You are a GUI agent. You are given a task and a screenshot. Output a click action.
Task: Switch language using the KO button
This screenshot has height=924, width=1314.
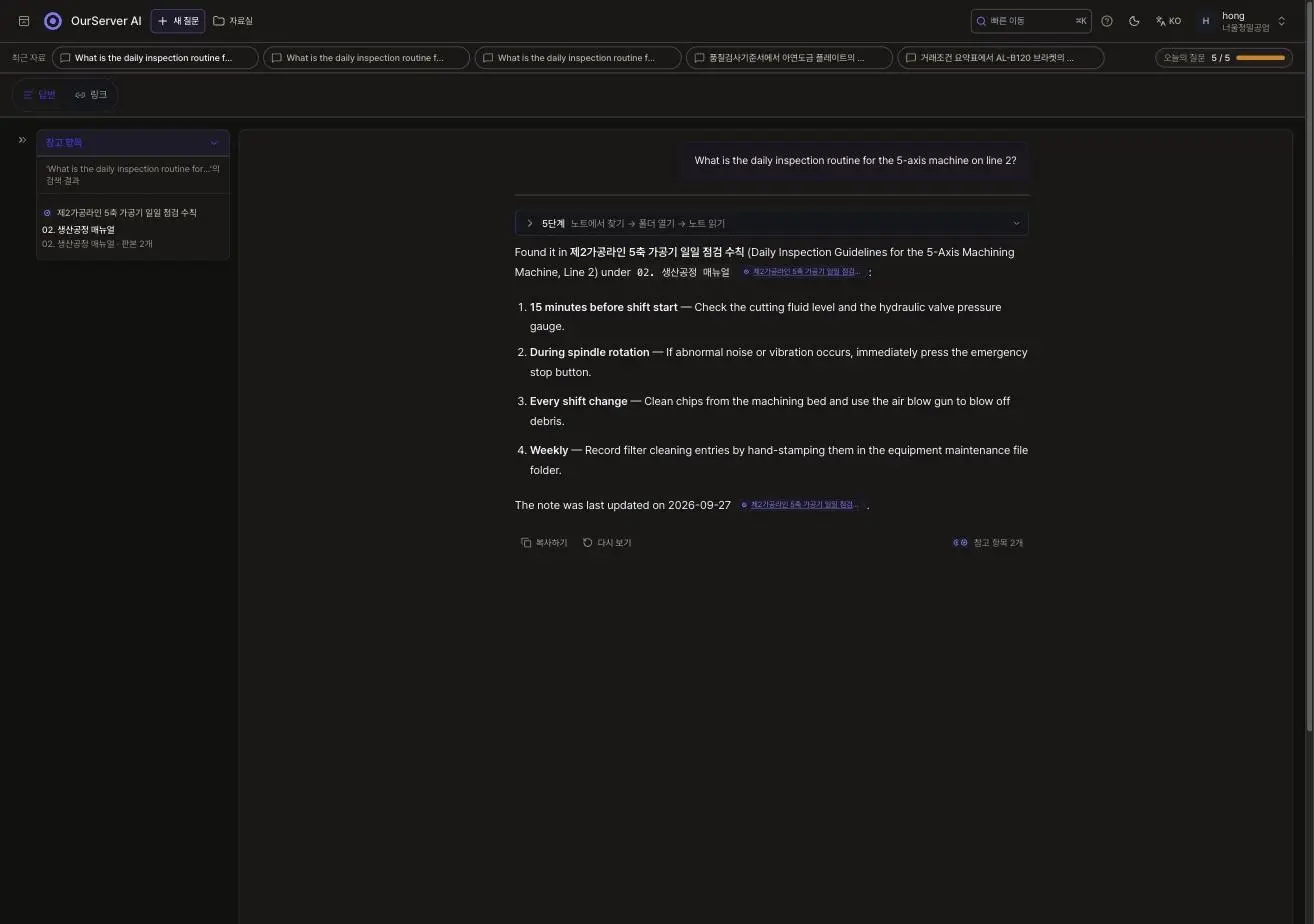coord(1168,21)
